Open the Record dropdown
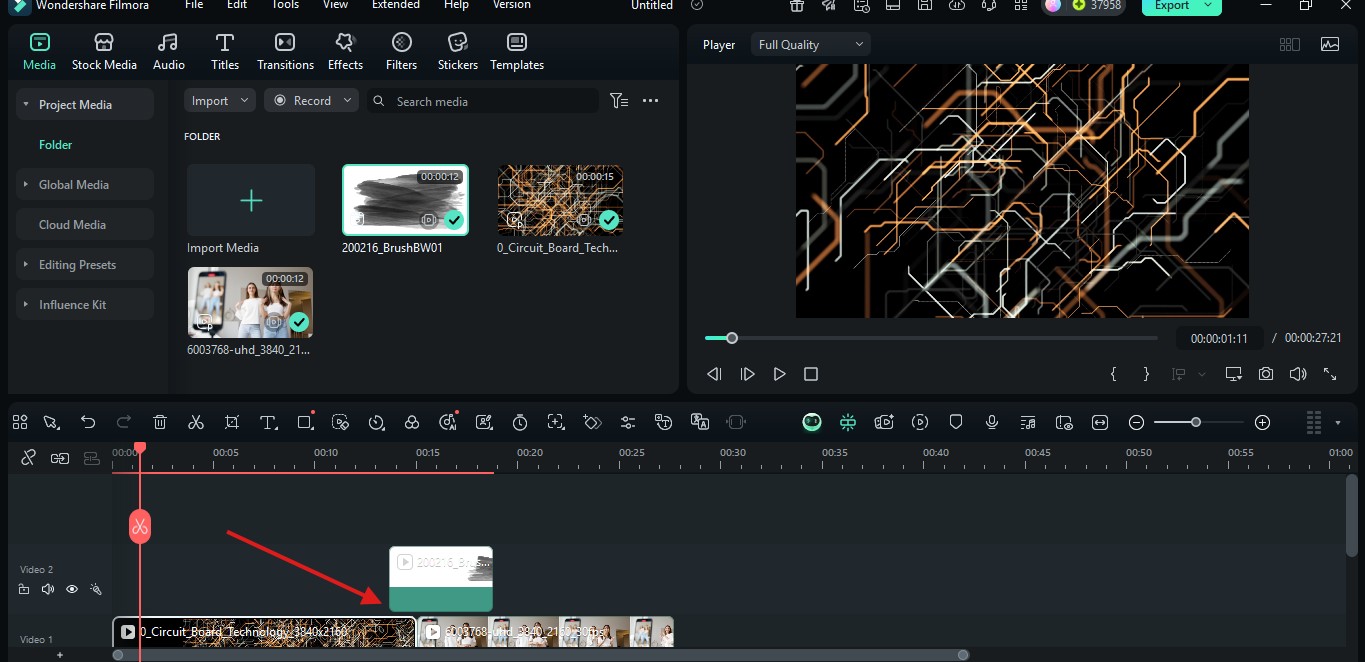 [x=312, y=101]
